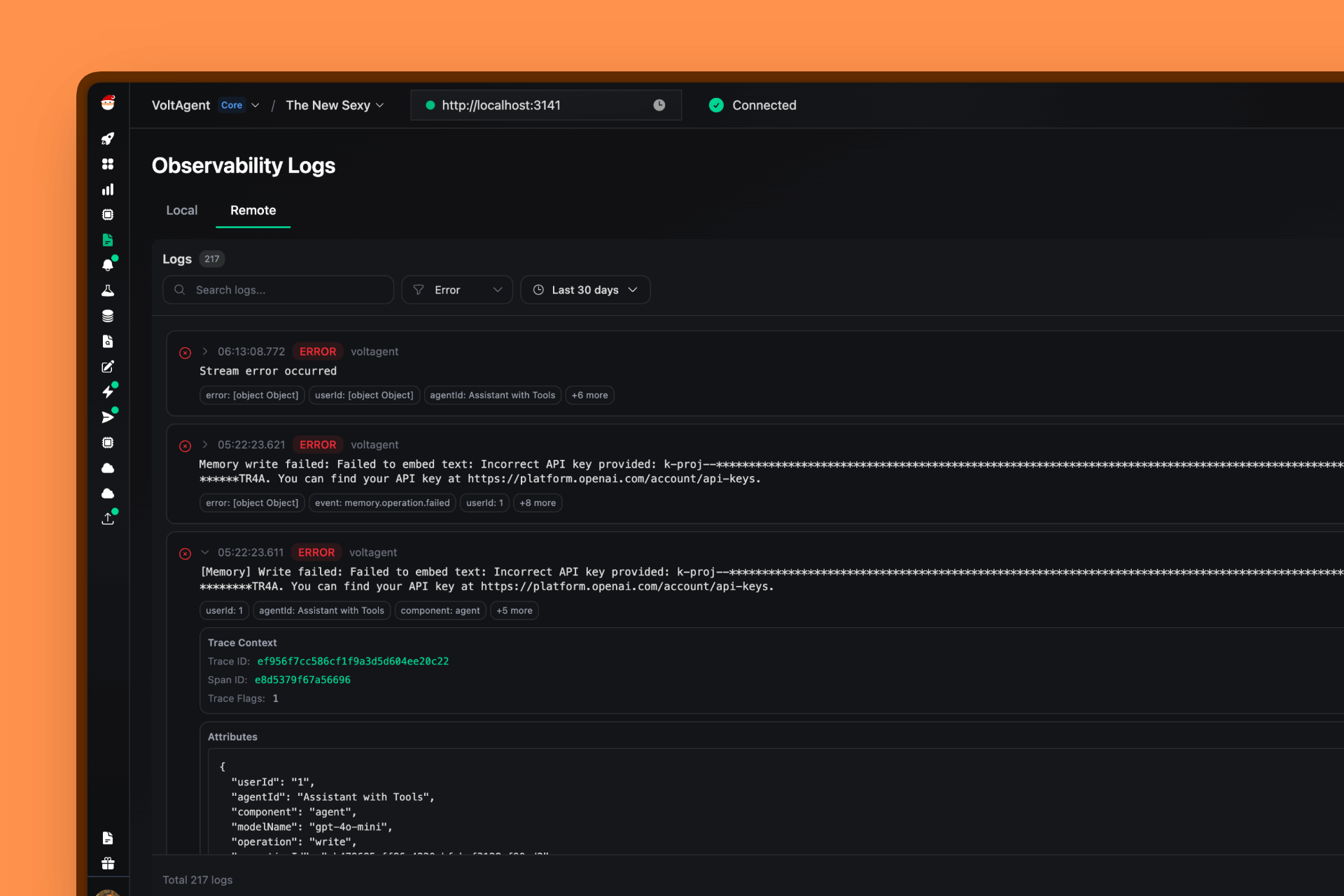1344x896 pixels.
Task: Click the funnel icon in Error filter
Action: click(419, 290)
